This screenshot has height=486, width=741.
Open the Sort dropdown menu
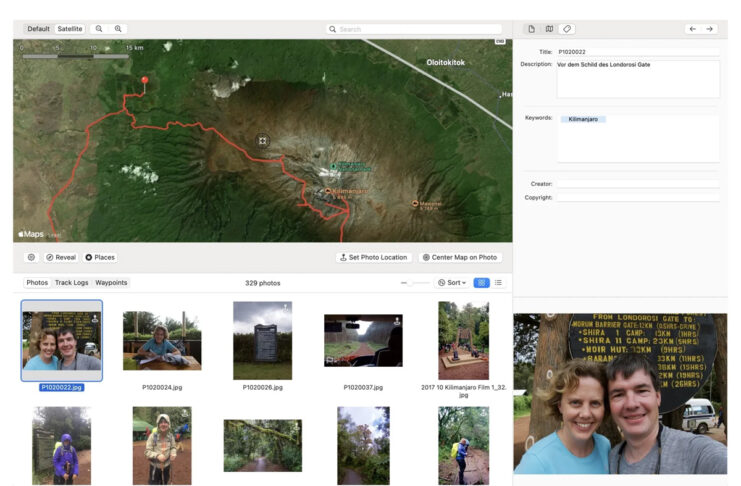click(452, 283)
